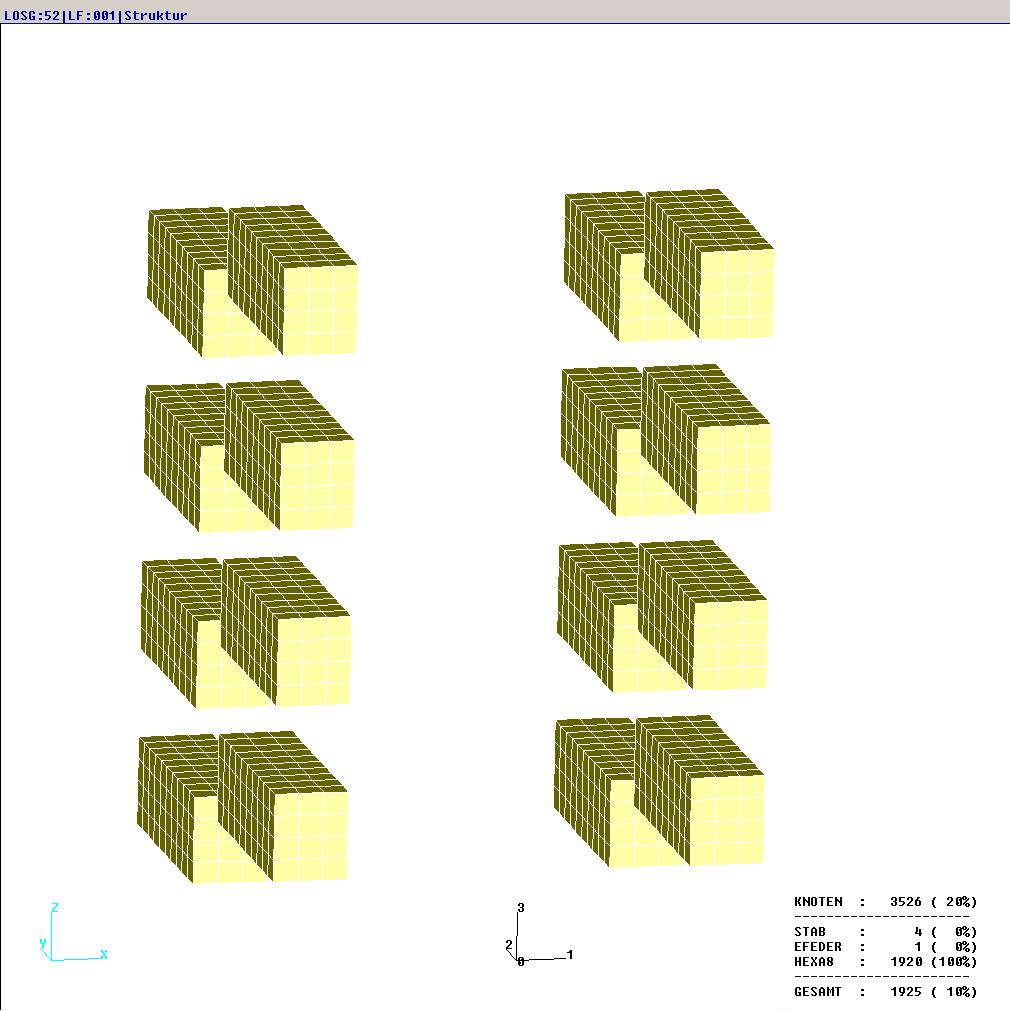Select the EFEDER 1 statistics line
The image size is (1011, 1011).
point(885,947)
